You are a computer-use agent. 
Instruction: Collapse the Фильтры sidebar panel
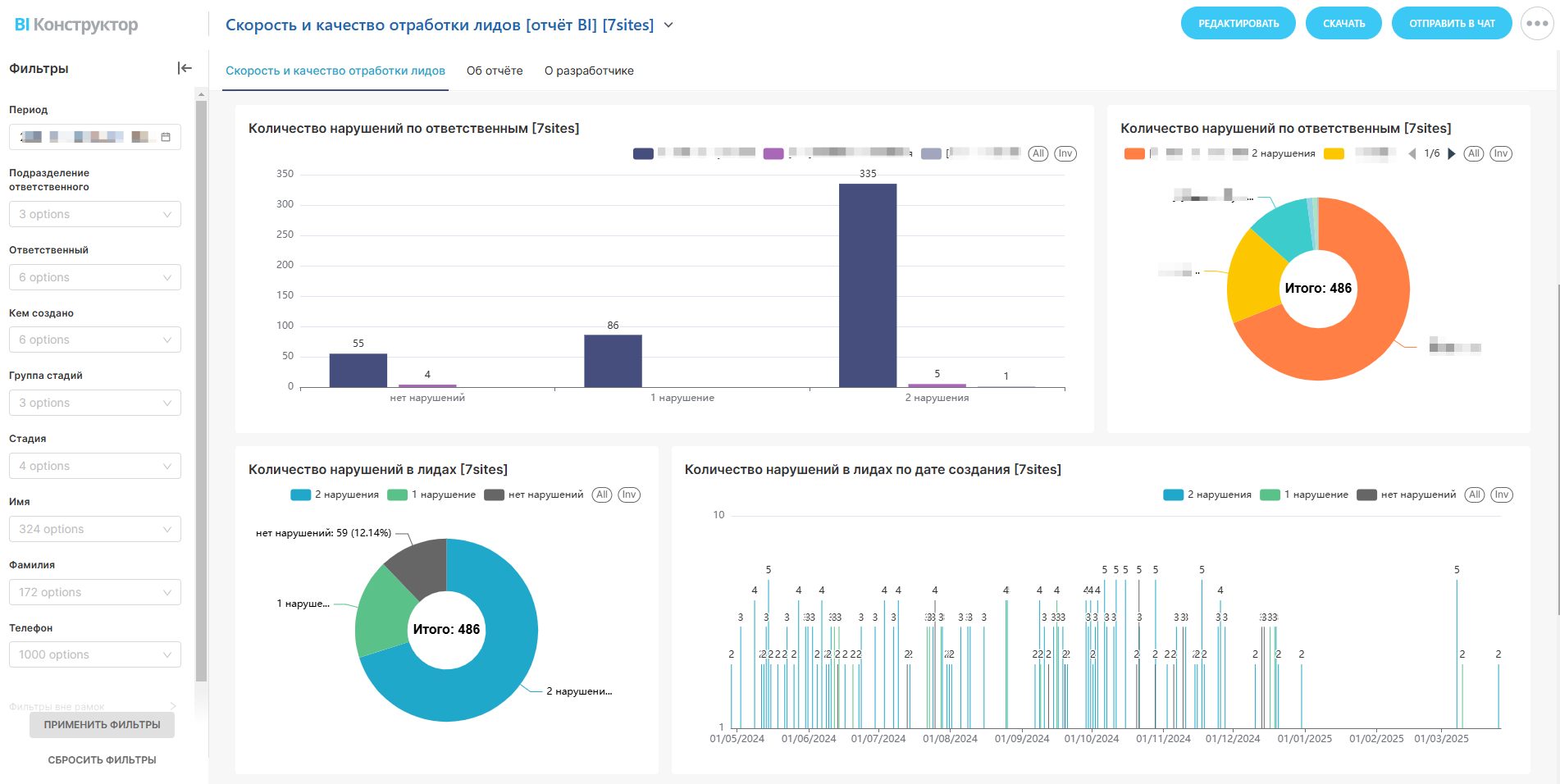click(185, 68)
